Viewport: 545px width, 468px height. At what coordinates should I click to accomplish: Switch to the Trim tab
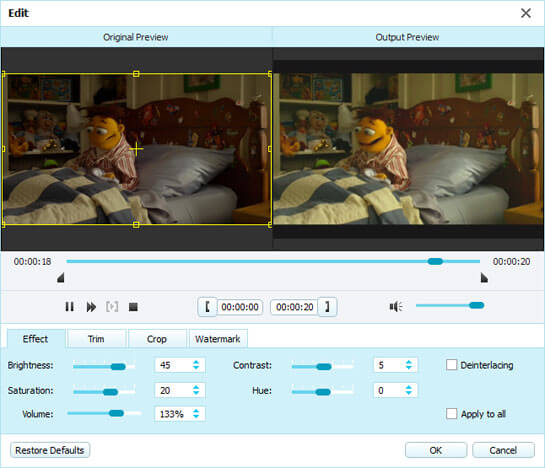[x=96, y=339]
